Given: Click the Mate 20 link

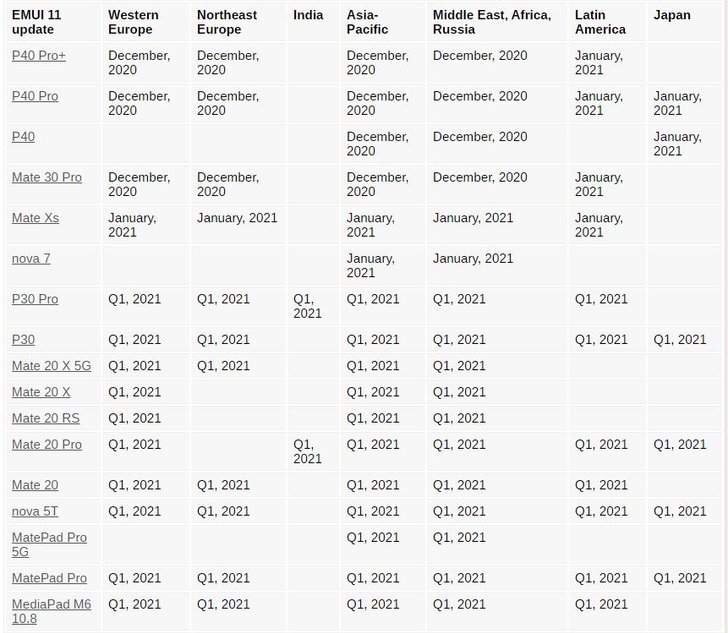Looking at the screenshot, I should pos(35,485).
